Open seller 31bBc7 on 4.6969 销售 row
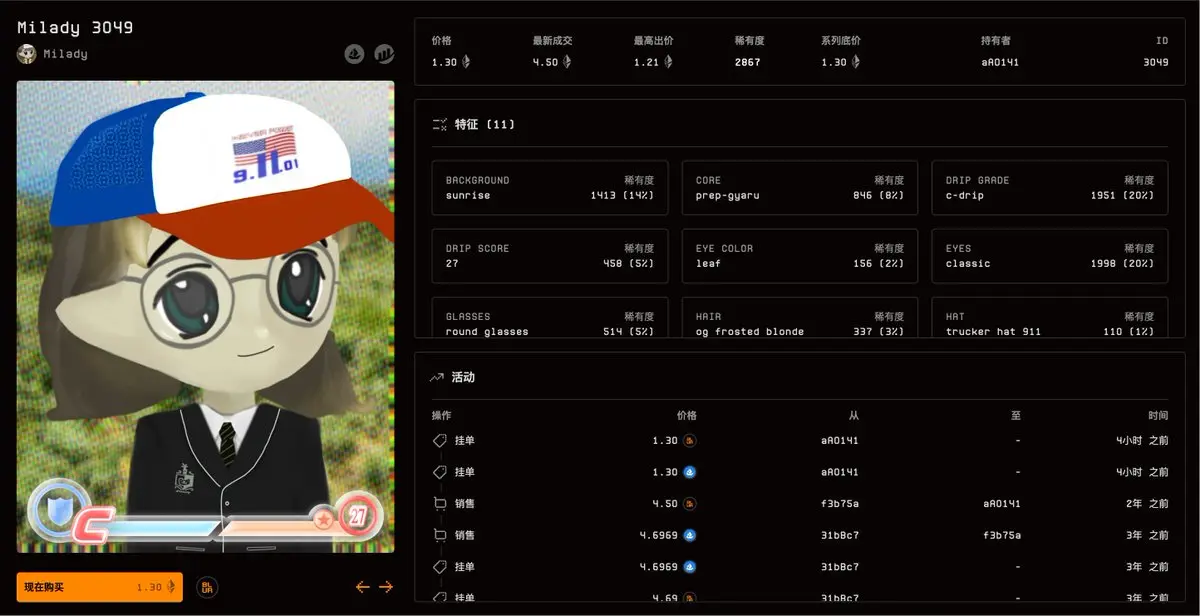 840,536
